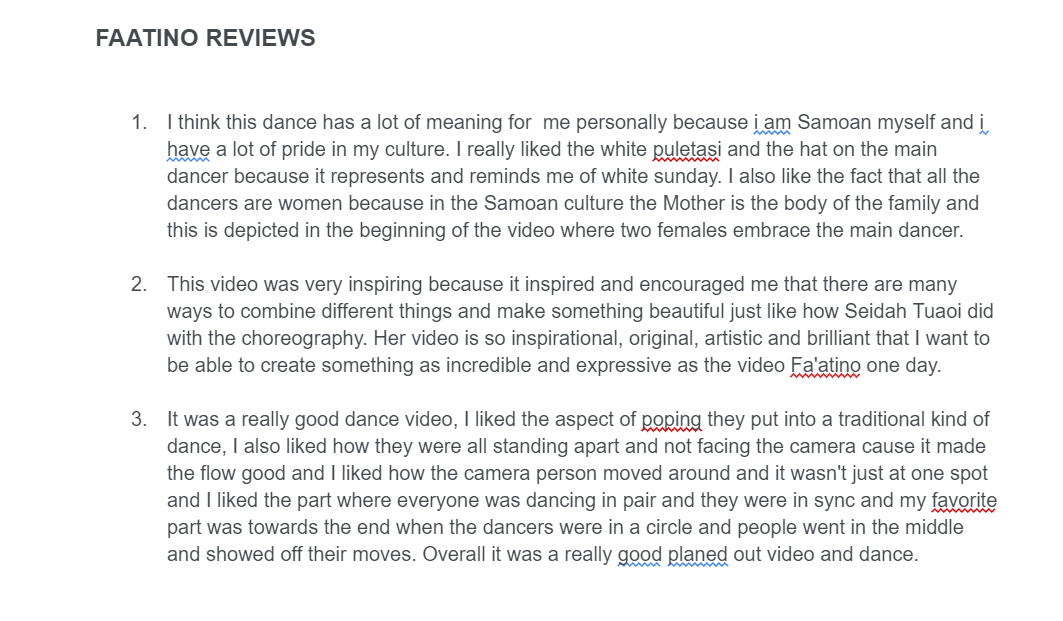The image size is (1063, 621).
Task: Click the grammar-flagged word 'planed'
Action: pos(697,554)
